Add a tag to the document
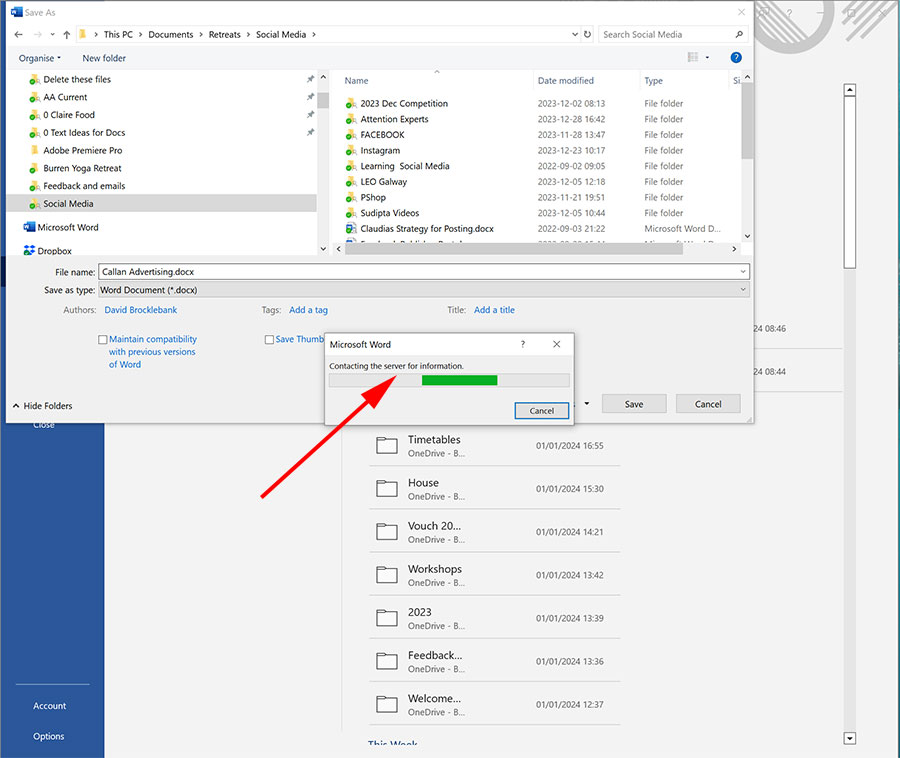This screenshot has width=900, height=758. tap(308, 310)
